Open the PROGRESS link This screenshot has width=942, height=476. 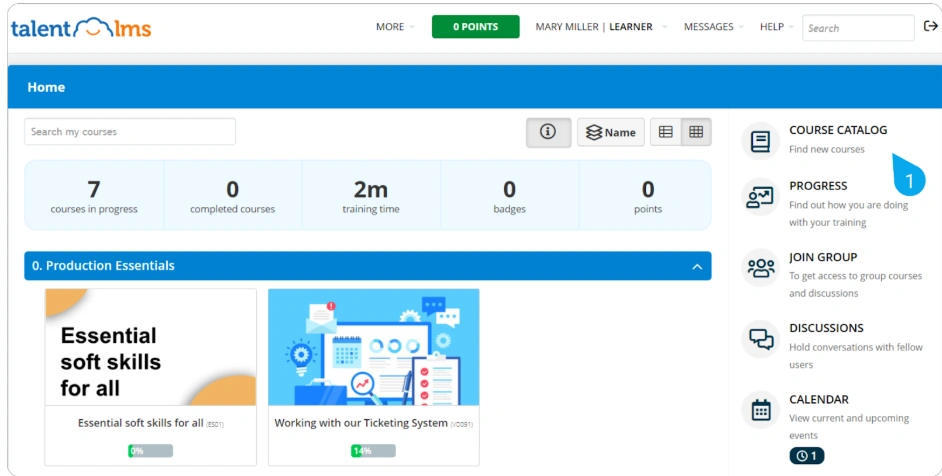[818, 186]
